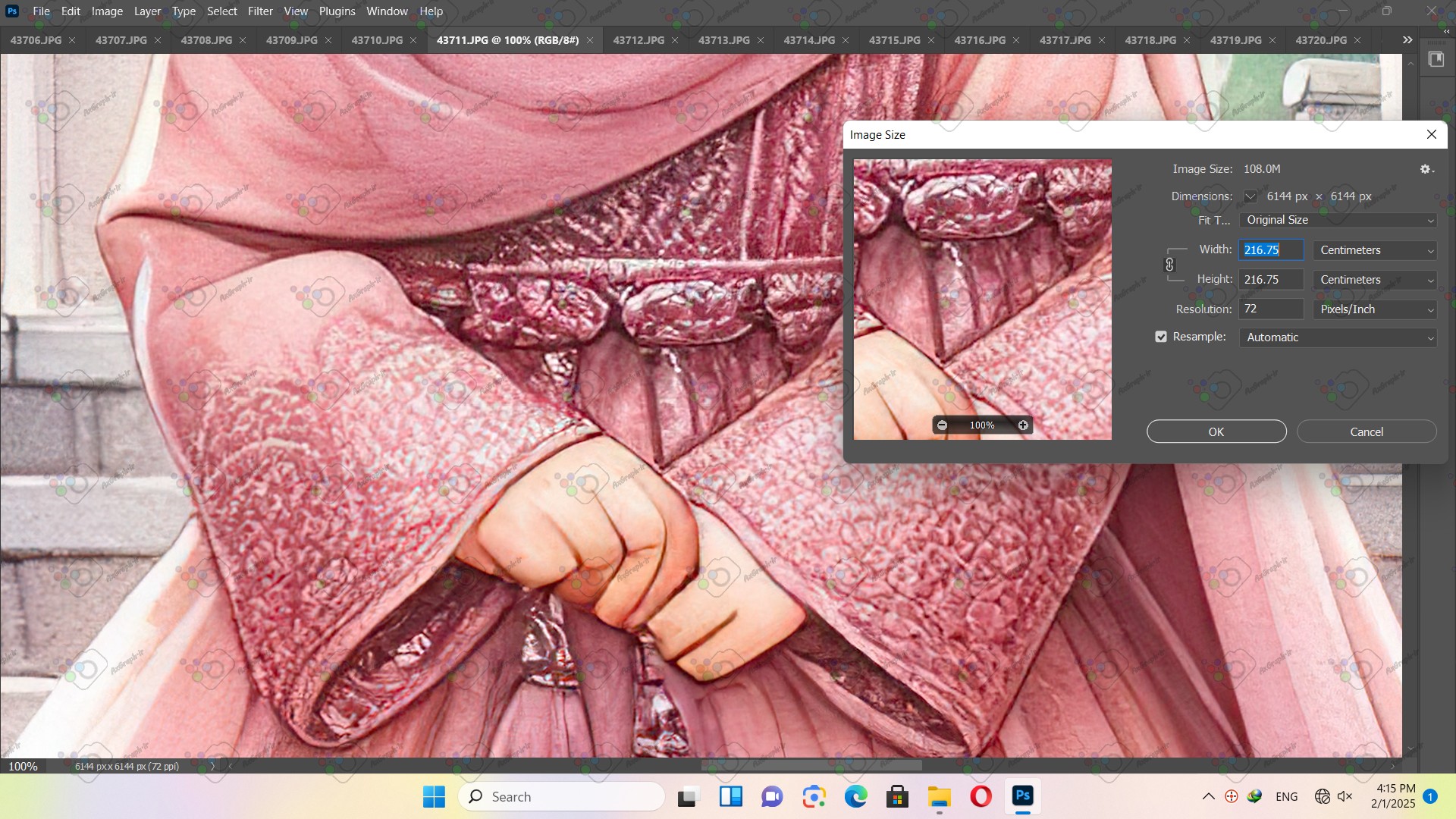Show more document tabs with the double chevron
The width and height of the screenshot is (1456, 819).
[x=1407, y=40]
